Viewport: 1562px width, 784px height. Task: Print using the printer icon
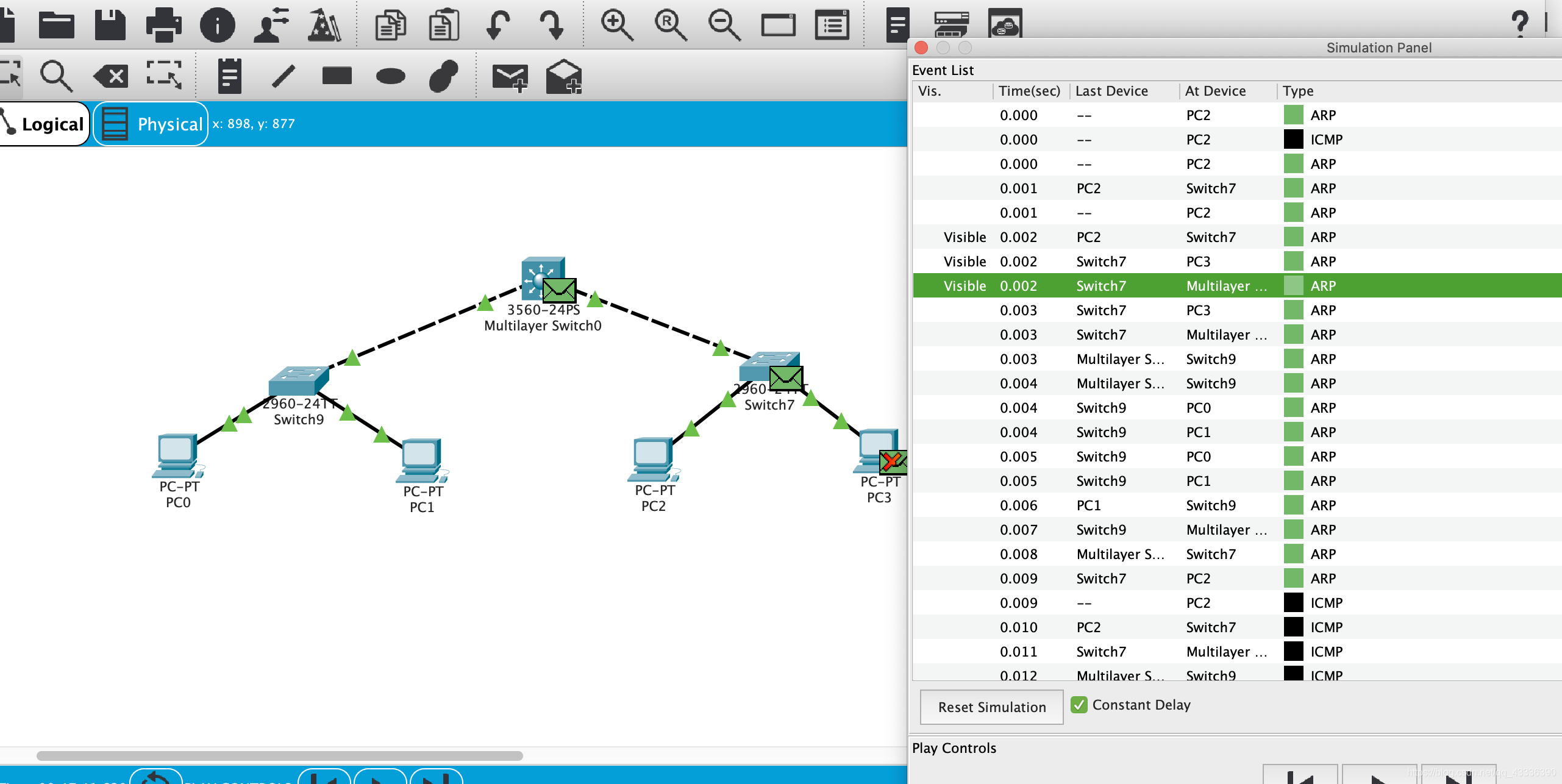point(163,25)
